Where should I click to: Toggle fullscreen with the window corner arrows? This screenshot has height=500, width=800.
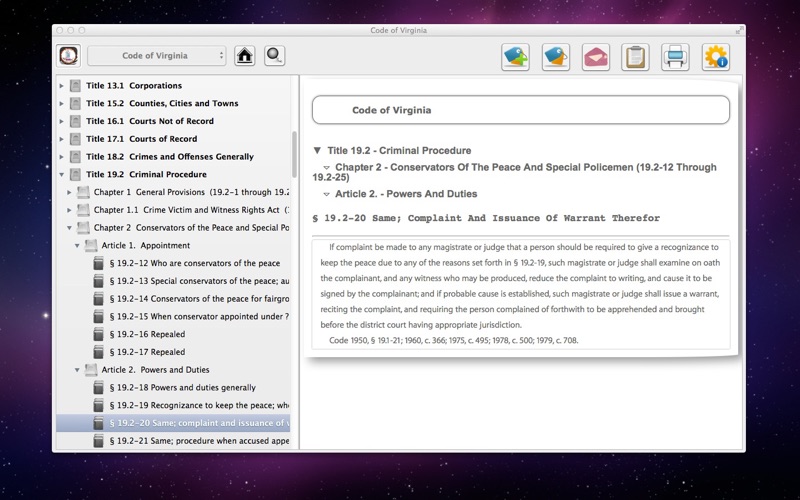click(739, 30)
